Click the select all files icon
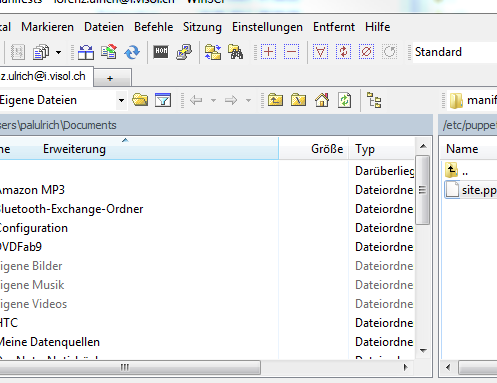Image resolution: width=497 pixels, height=383 pixels. coord(320,52)
